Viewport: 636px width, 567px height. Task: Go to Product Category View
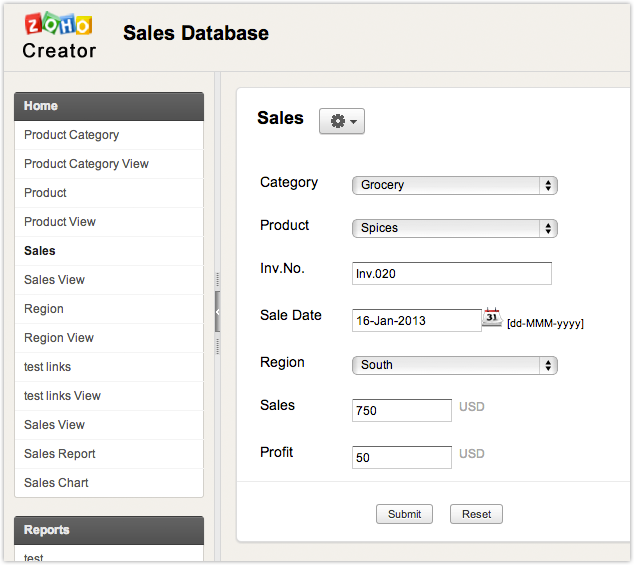pyautogui.click(x=86, y=164)
